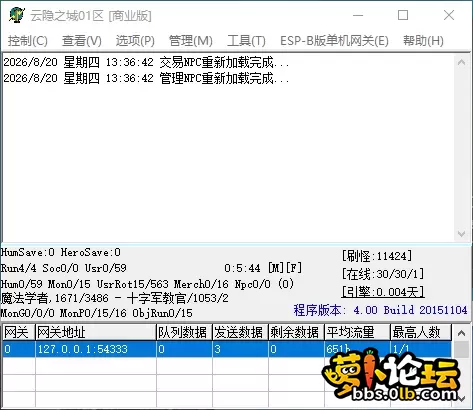Click log scrollbar down arrow
This screenshot has height=410, width=473.
point(462,234)
